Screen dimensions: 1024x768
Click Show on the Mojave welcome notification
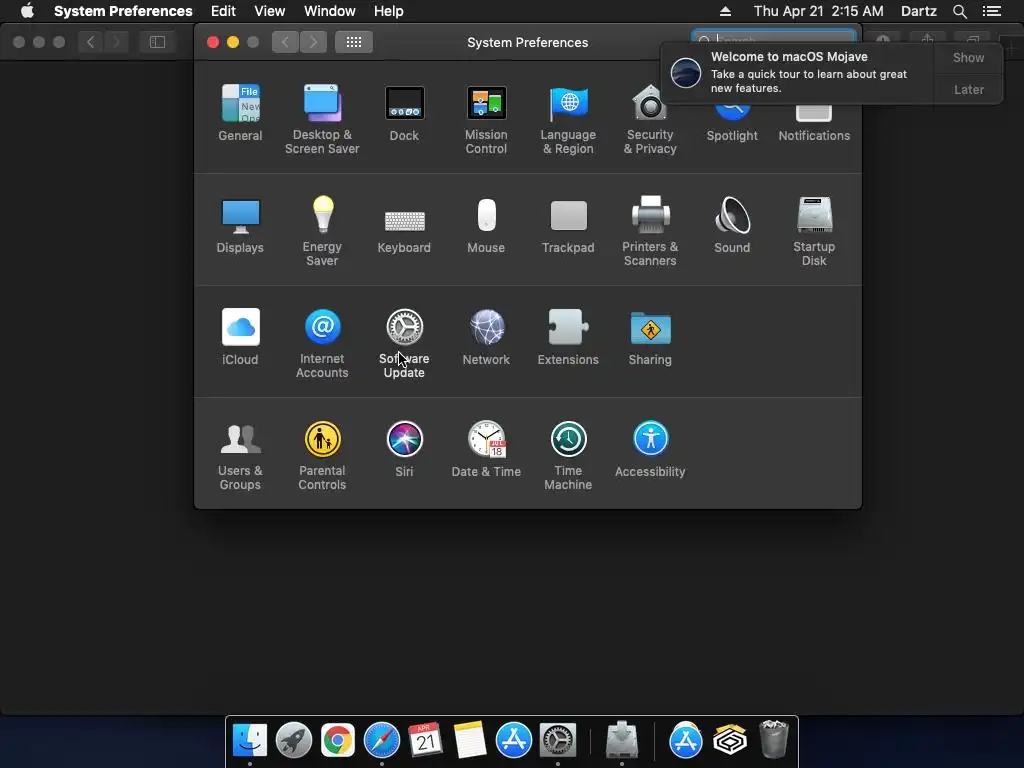tap(968, 57)
